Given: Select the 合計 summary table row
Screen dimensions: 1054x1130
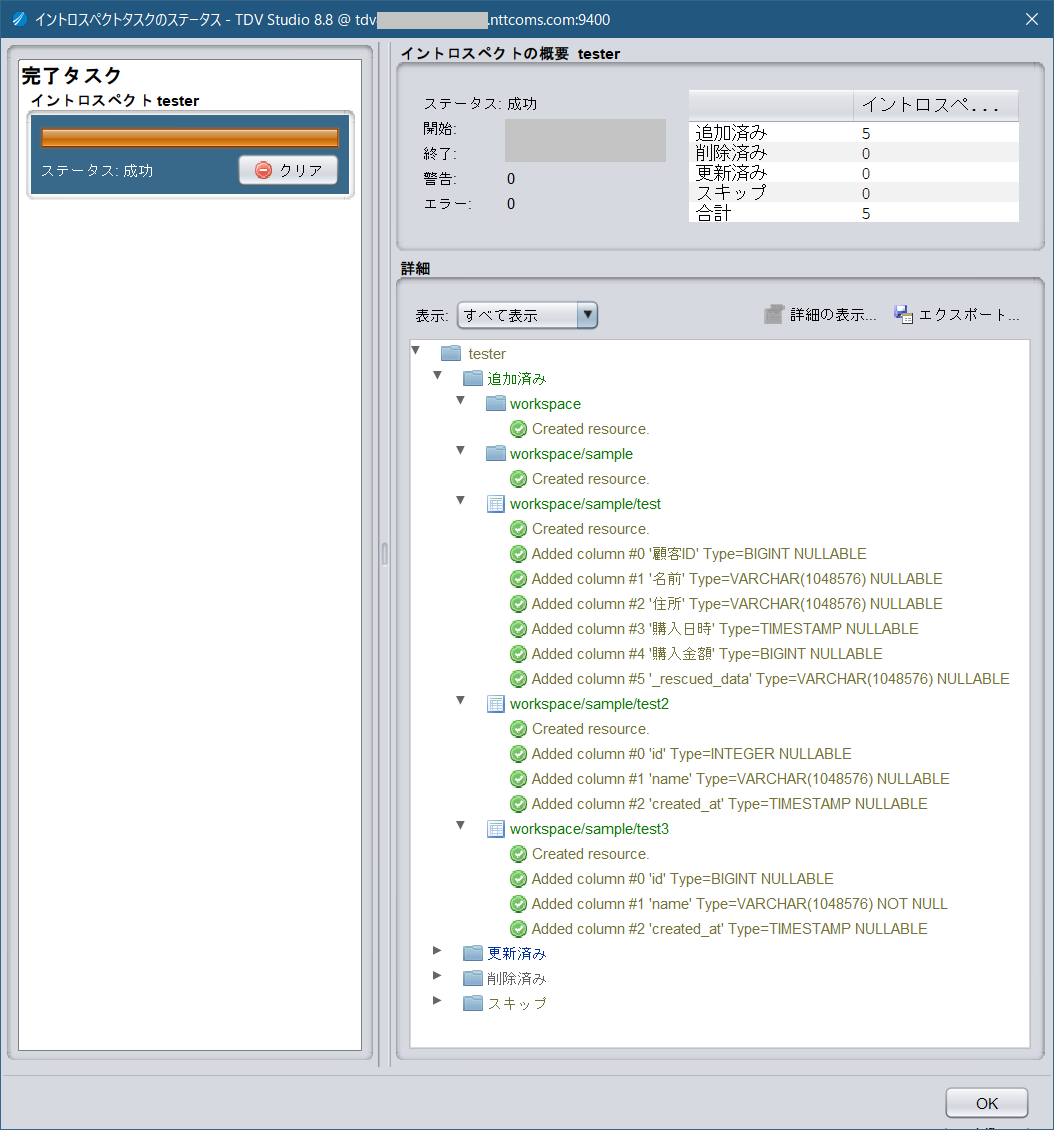Looking at the screenshot, I should tap(854, 213).
